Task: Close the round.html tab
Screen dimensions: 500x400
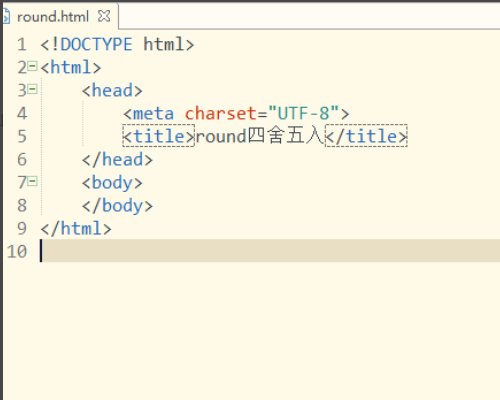Action: (x=104, y=16)
